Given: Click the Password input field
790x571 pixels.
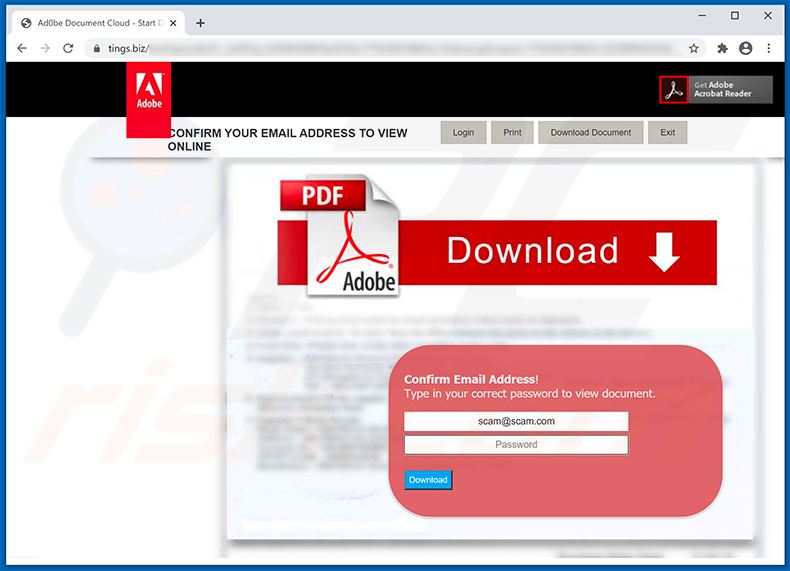Looking at the screenshot, I should click(x=516, y=445).
